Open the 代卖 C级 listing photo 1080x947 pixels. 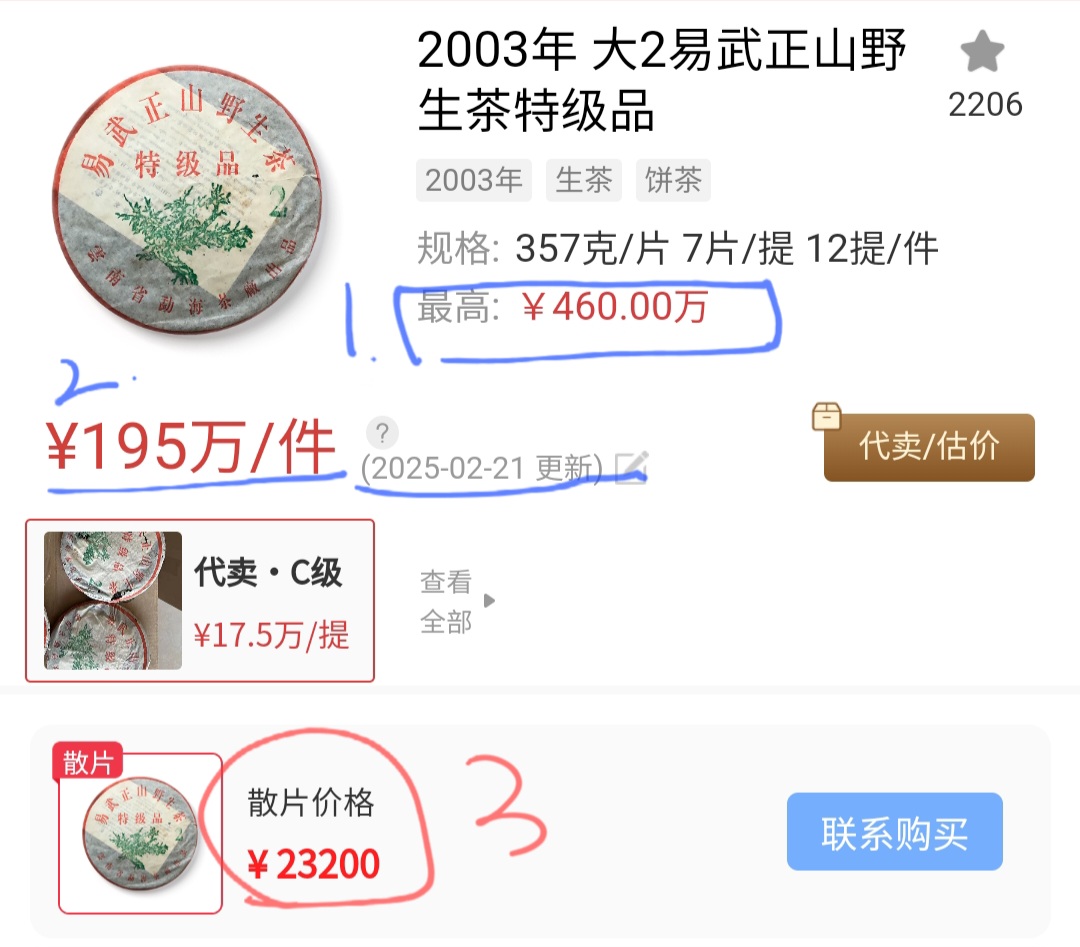pos(113,601)
